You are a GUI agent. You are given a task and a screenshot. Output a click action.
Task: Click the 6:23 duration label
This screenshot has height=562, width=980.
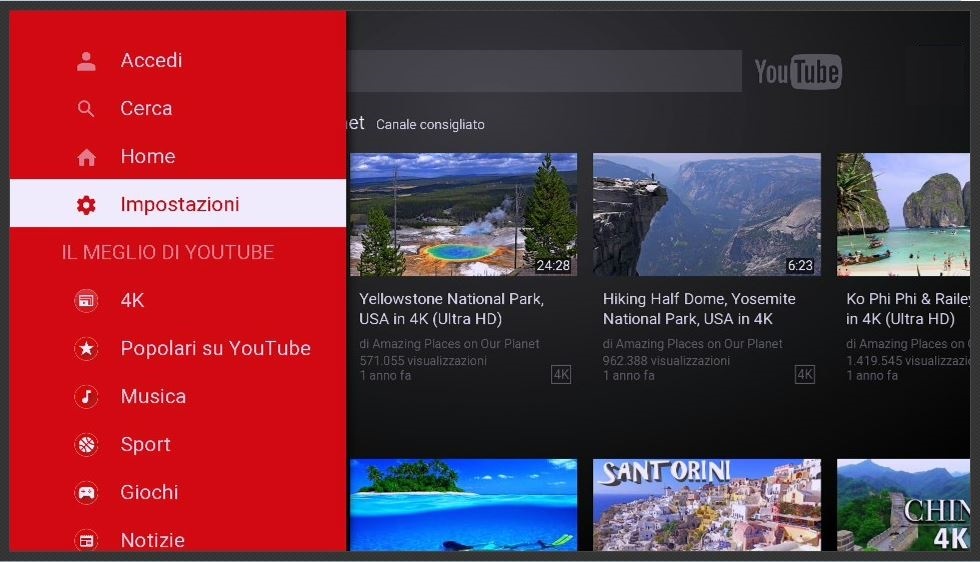click(x=800, y=266)
